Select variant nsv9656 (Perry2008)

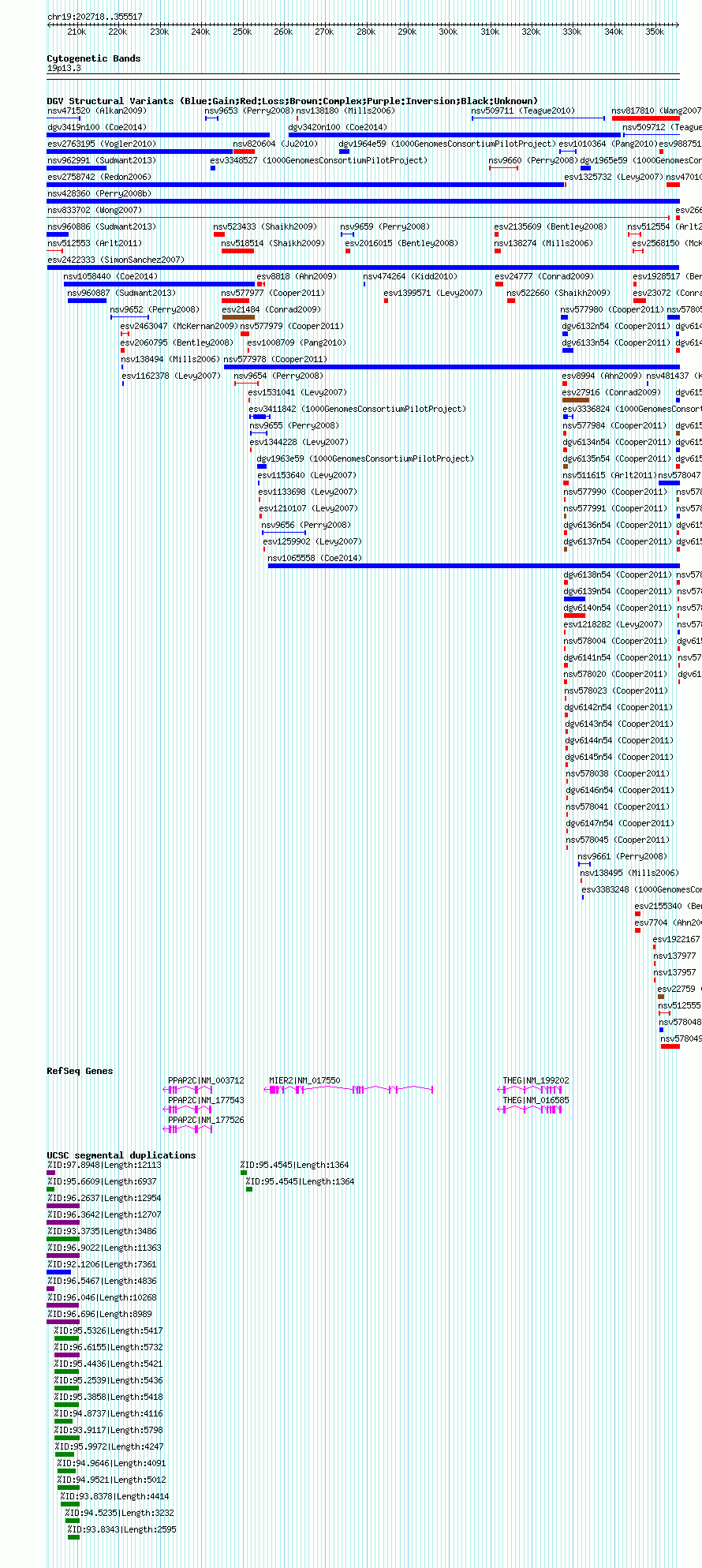pyautogui.click(x=306, y=525)
